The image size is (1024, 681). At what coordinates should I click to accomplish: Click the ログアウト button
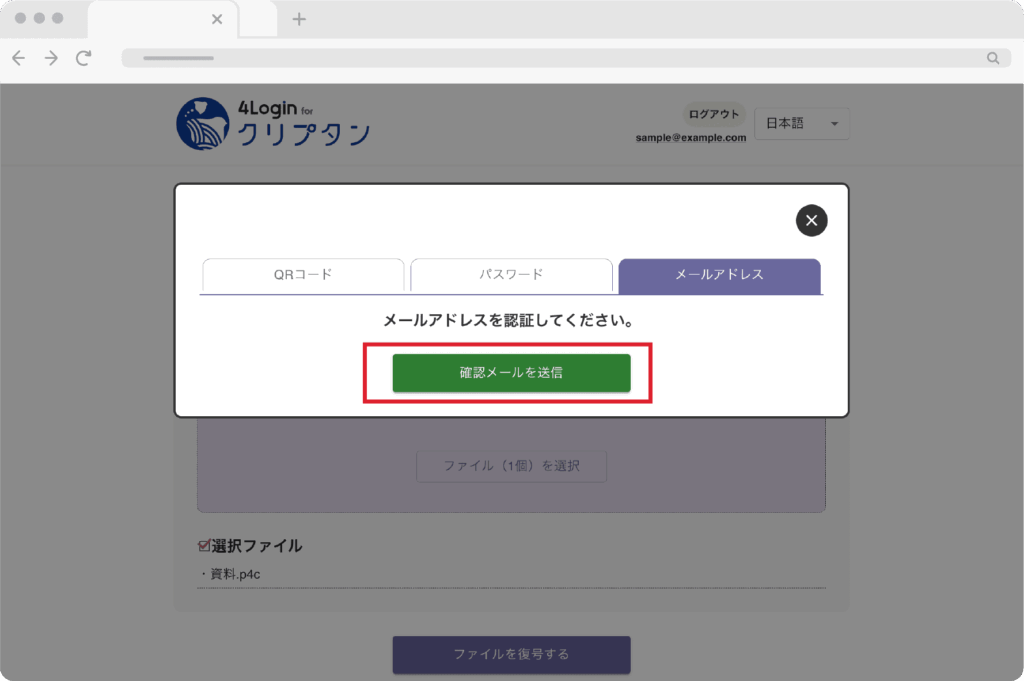[714, 114]
